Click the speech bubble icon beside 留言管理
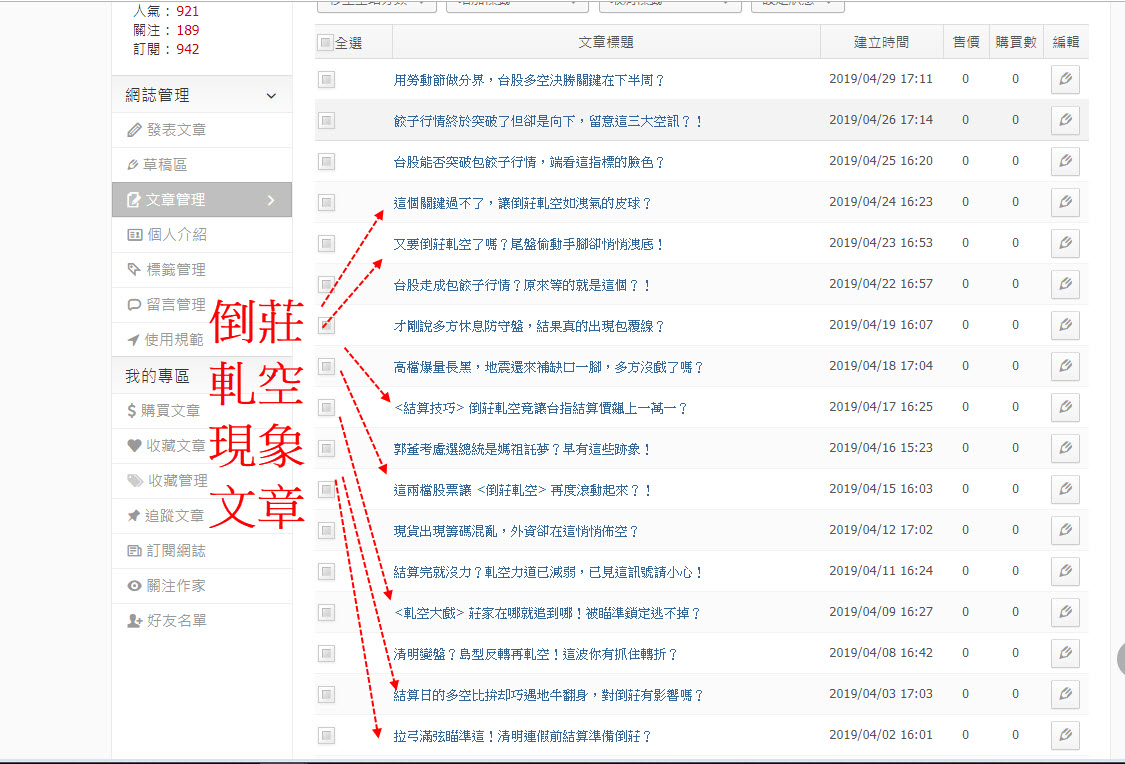The image size is (1125, 764). coord(134,305)
